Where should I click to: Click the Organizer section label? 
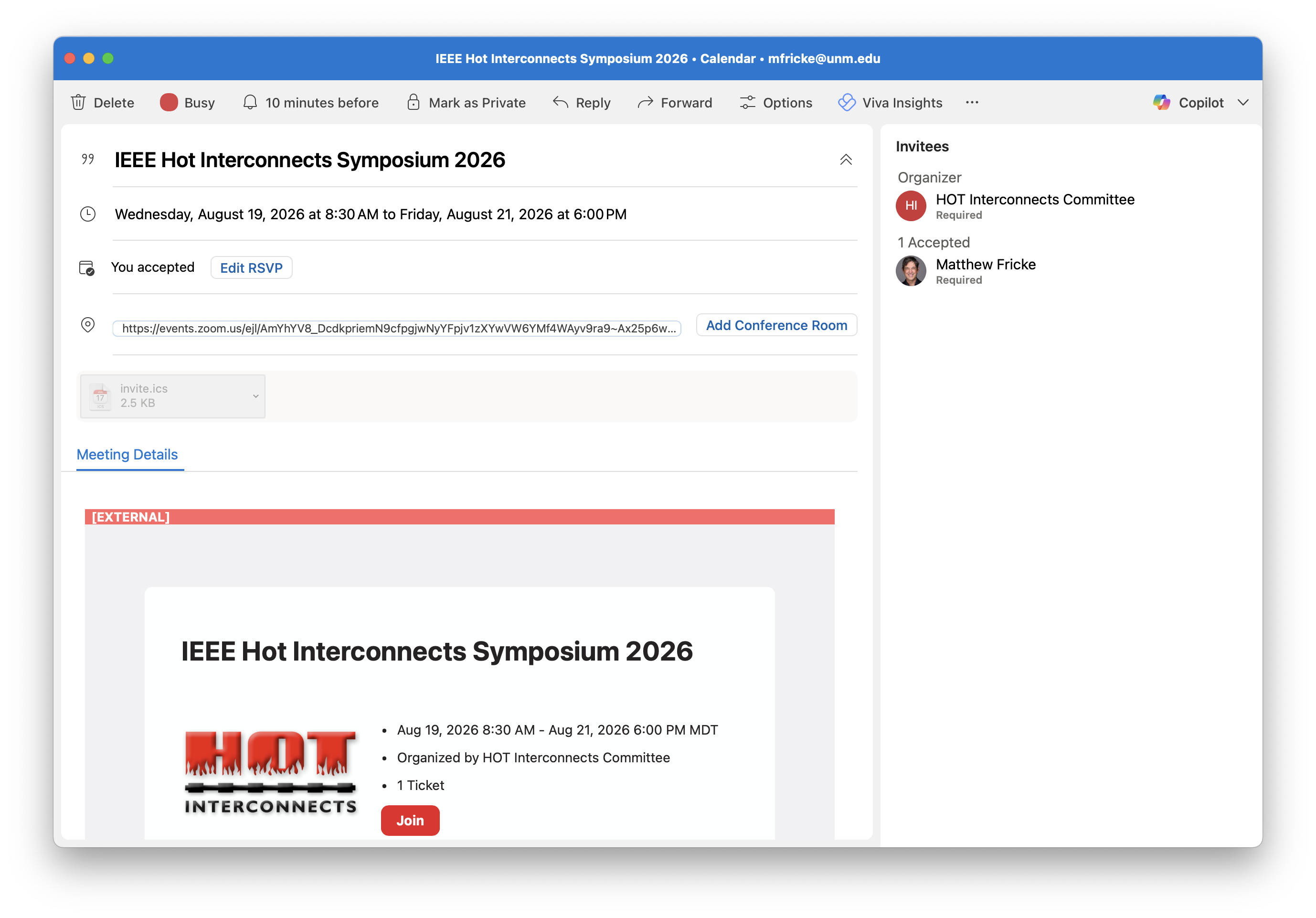click(x=929, y=178)
